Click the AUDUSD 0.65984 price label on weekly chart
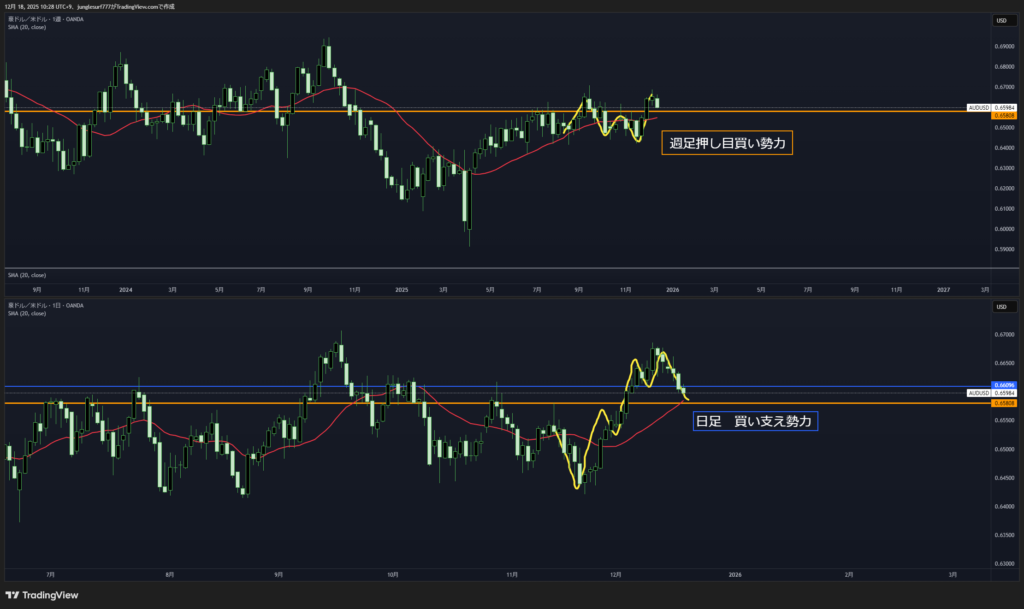 992,107
